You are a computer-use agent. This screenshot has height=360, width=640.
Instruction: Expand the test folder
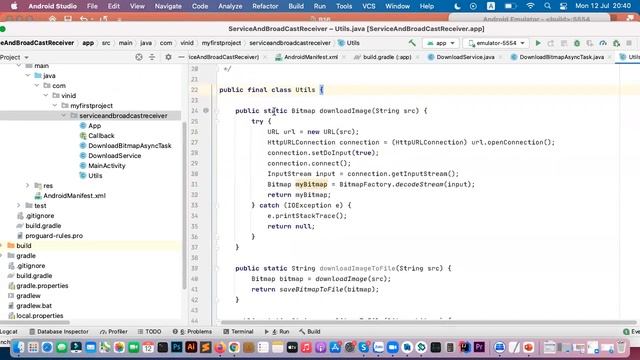(19, 206)
